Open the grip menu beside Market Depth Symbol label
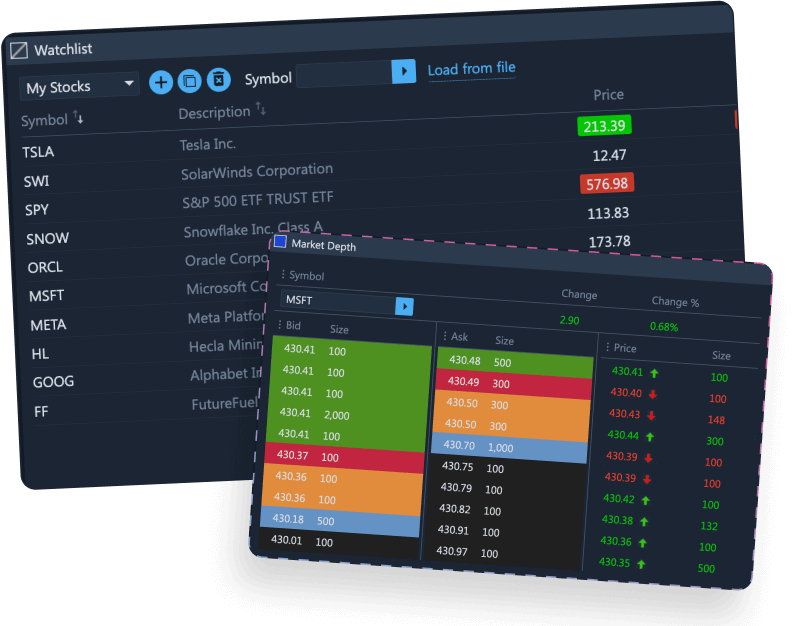800x626 pixels. click(283, 274)
